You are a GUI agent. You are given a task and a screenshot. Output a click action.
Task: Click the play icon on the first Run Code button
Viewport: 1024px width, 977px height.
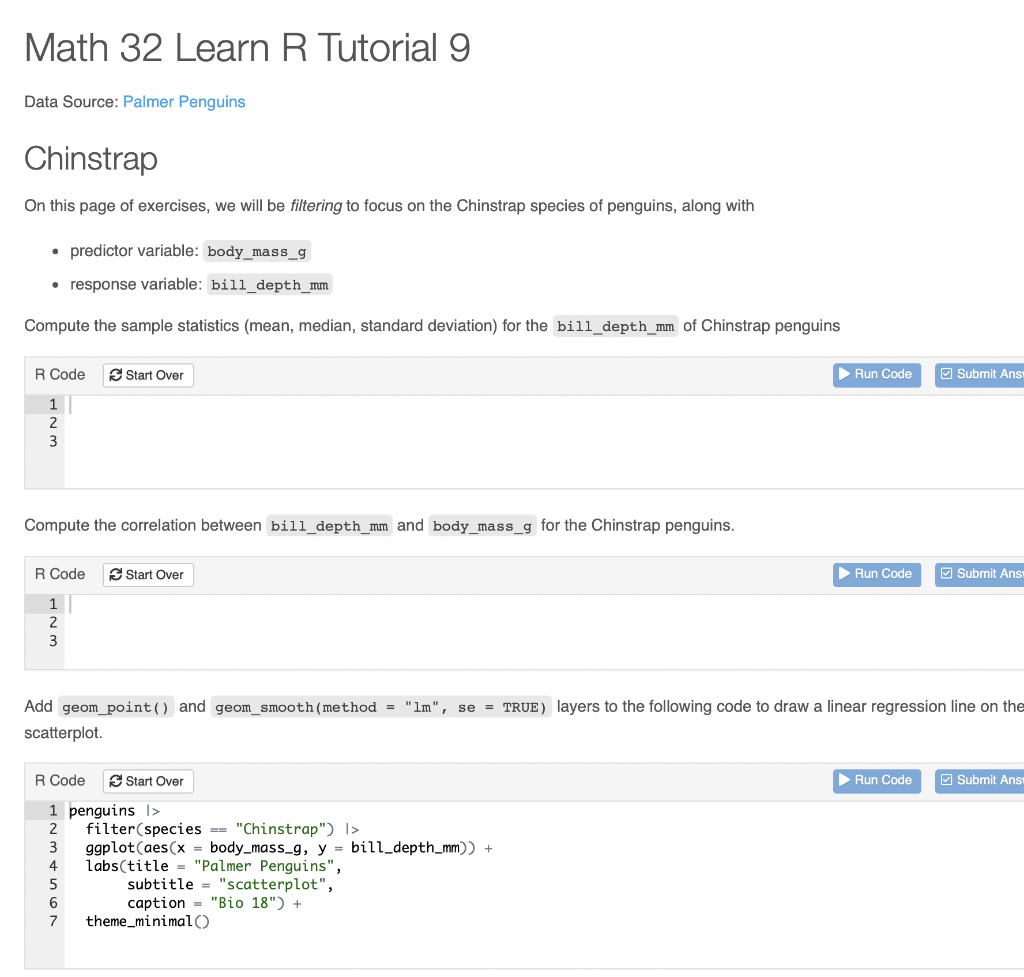point(845,375)
